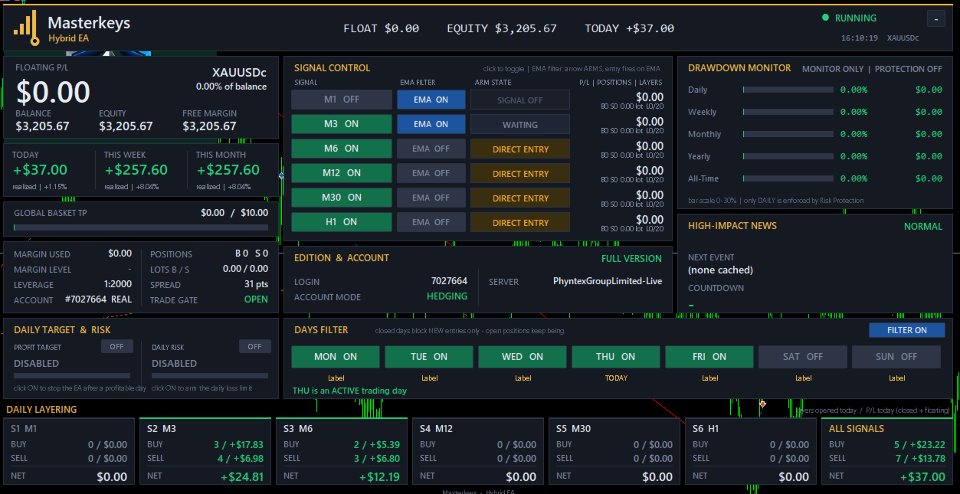Click the spread value 31 pts
This screenshot has width=960, height=494.
coord(256,285)
